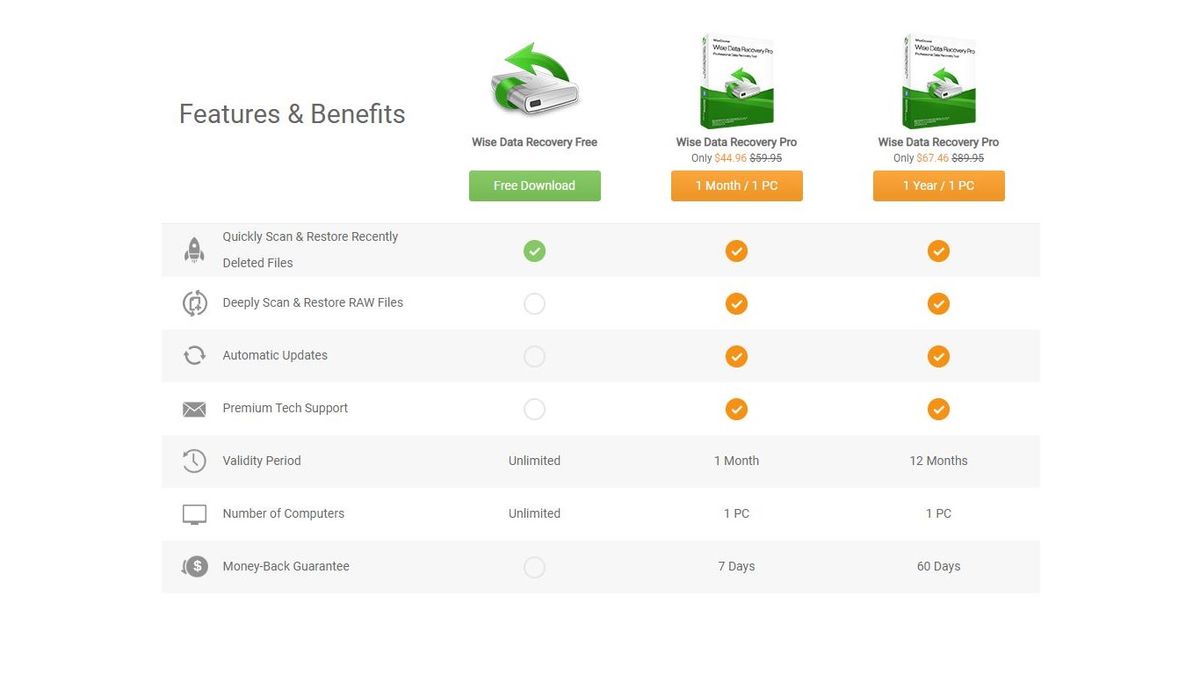The image size is (1200, 676).
Task: Click the green arrow recovery logo above Free version
Action: click(534, 80)
